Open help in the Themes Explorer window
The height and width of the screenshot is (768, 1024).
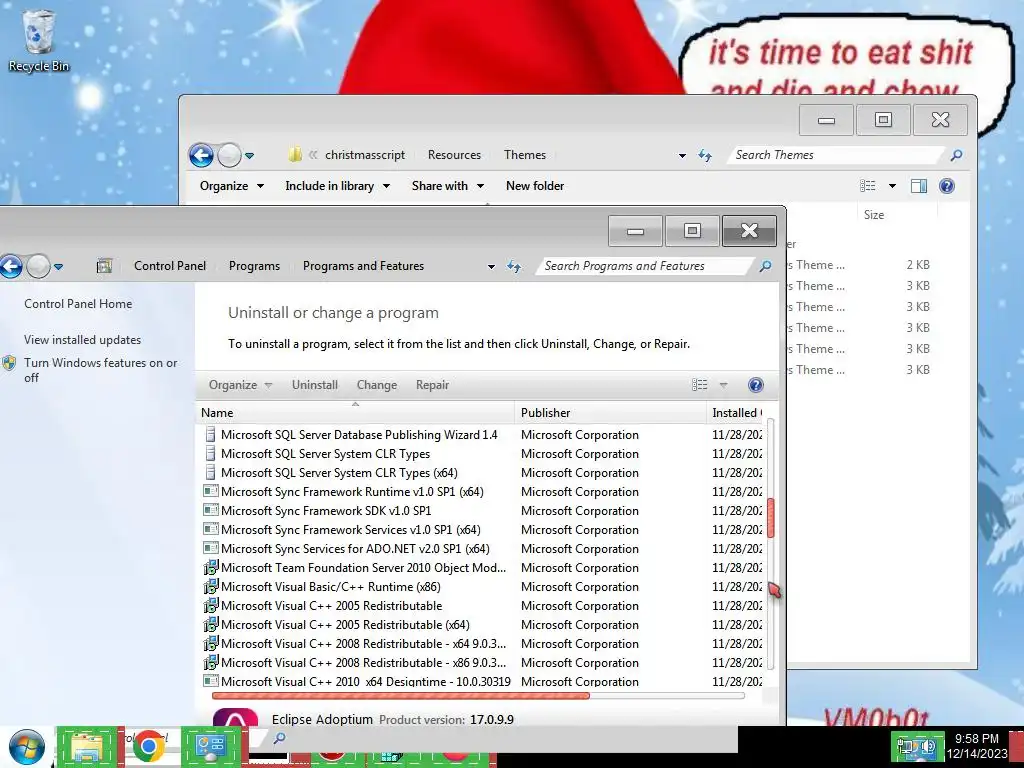[x=946, y=186]
